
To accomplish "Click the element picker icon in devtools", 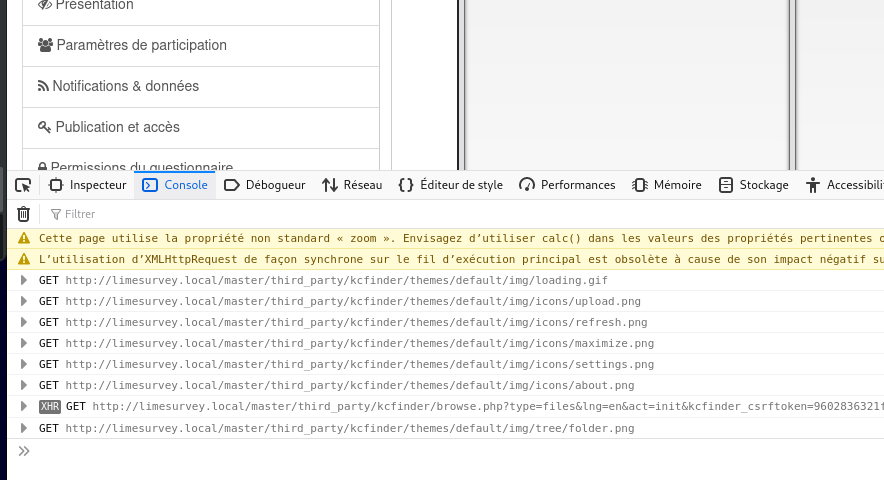I will (x=23, y=185).
